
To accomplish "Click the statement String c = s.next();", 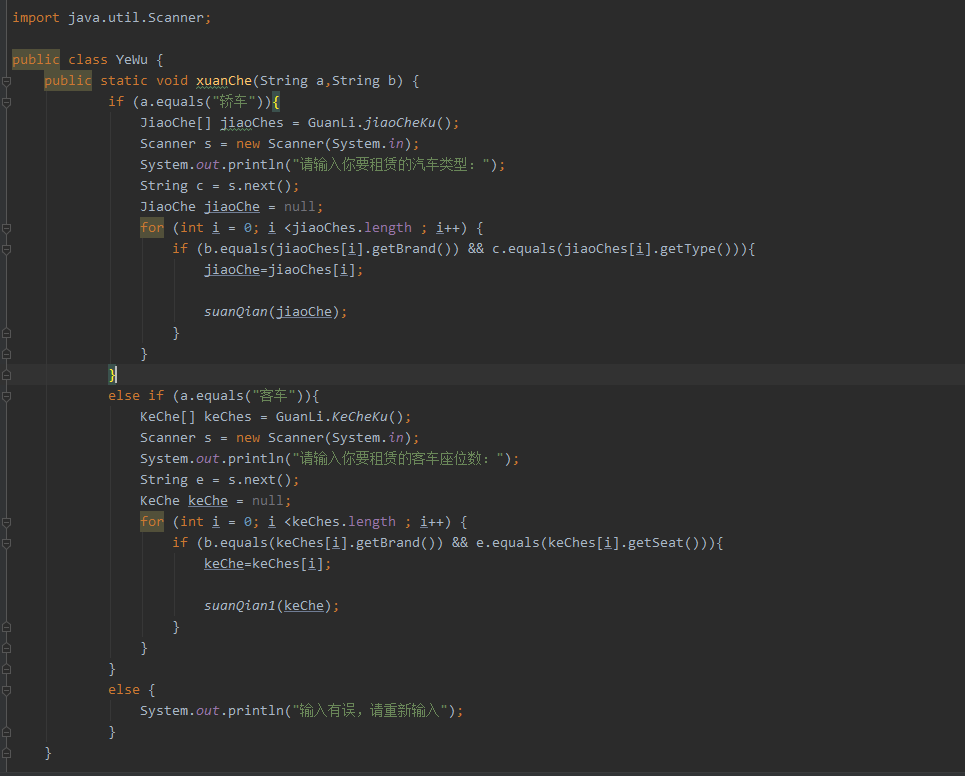I will point(220,186).
